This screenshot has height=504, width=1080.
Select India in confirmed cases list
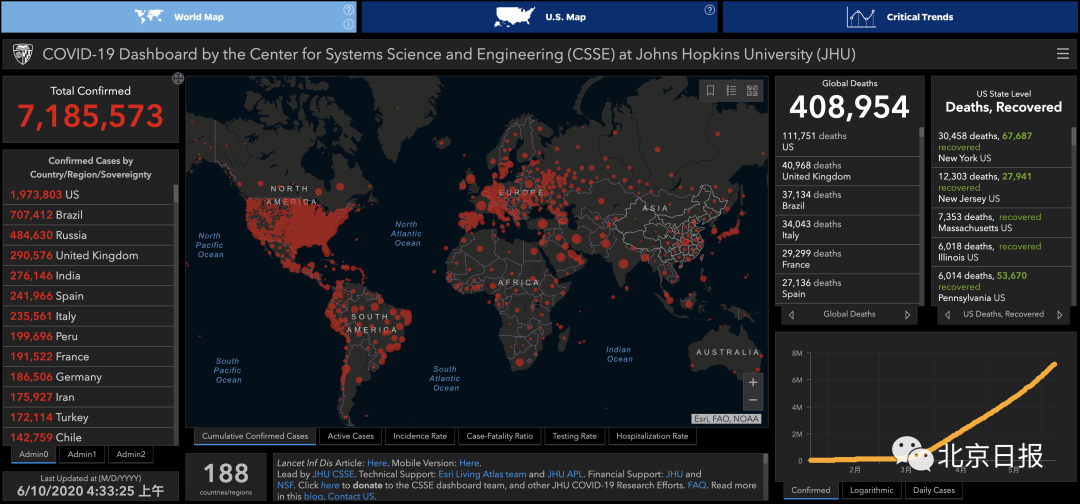pos(87,275)
